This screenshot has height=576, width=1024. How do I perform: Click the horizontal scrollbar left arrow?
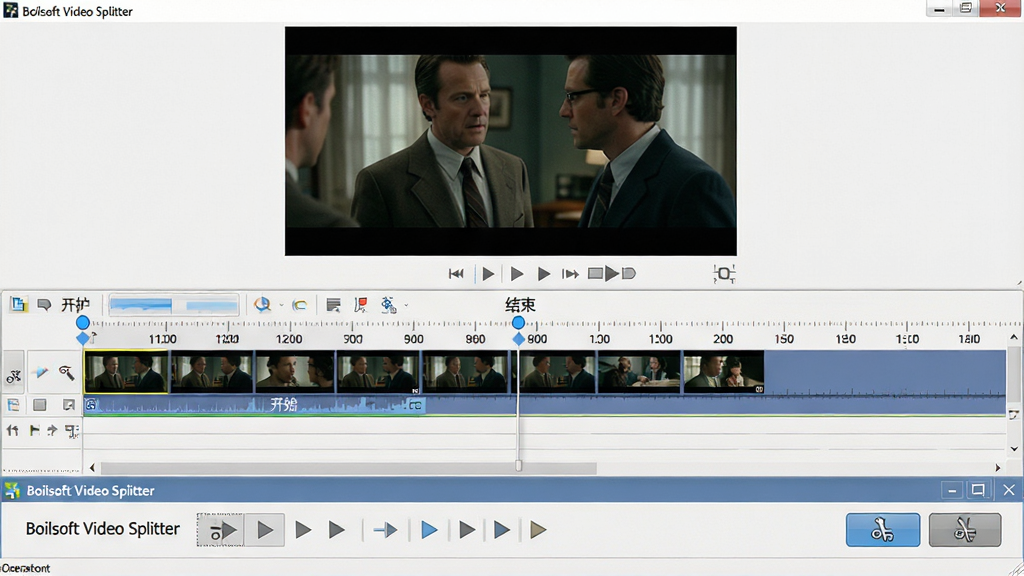(92, 468)
